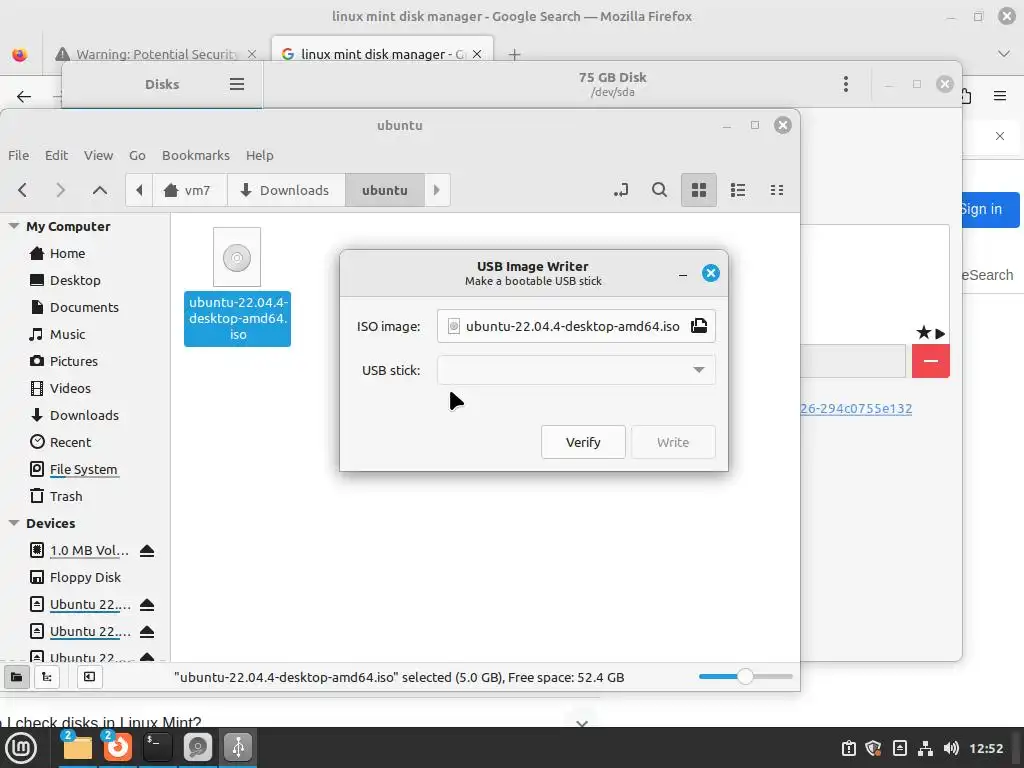Eject the 1.0 MB Volume device
The width and height of the screenshot is (1024, 768).
(147, 551)
